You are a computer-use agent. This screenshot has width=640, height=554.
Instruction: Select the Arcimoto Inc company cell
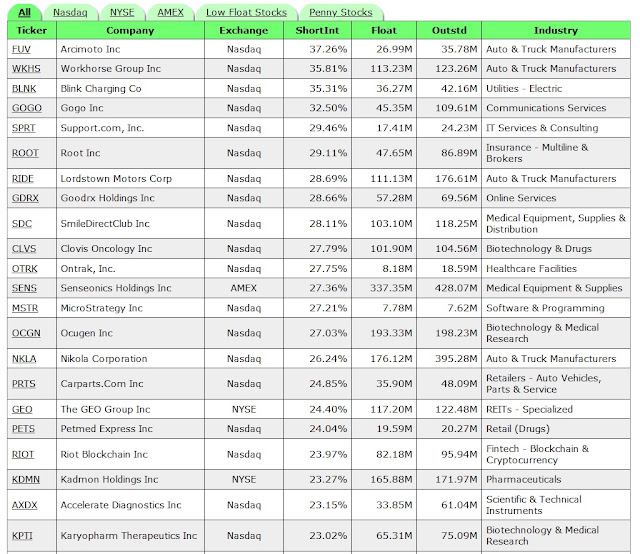[x=130, y=49]
